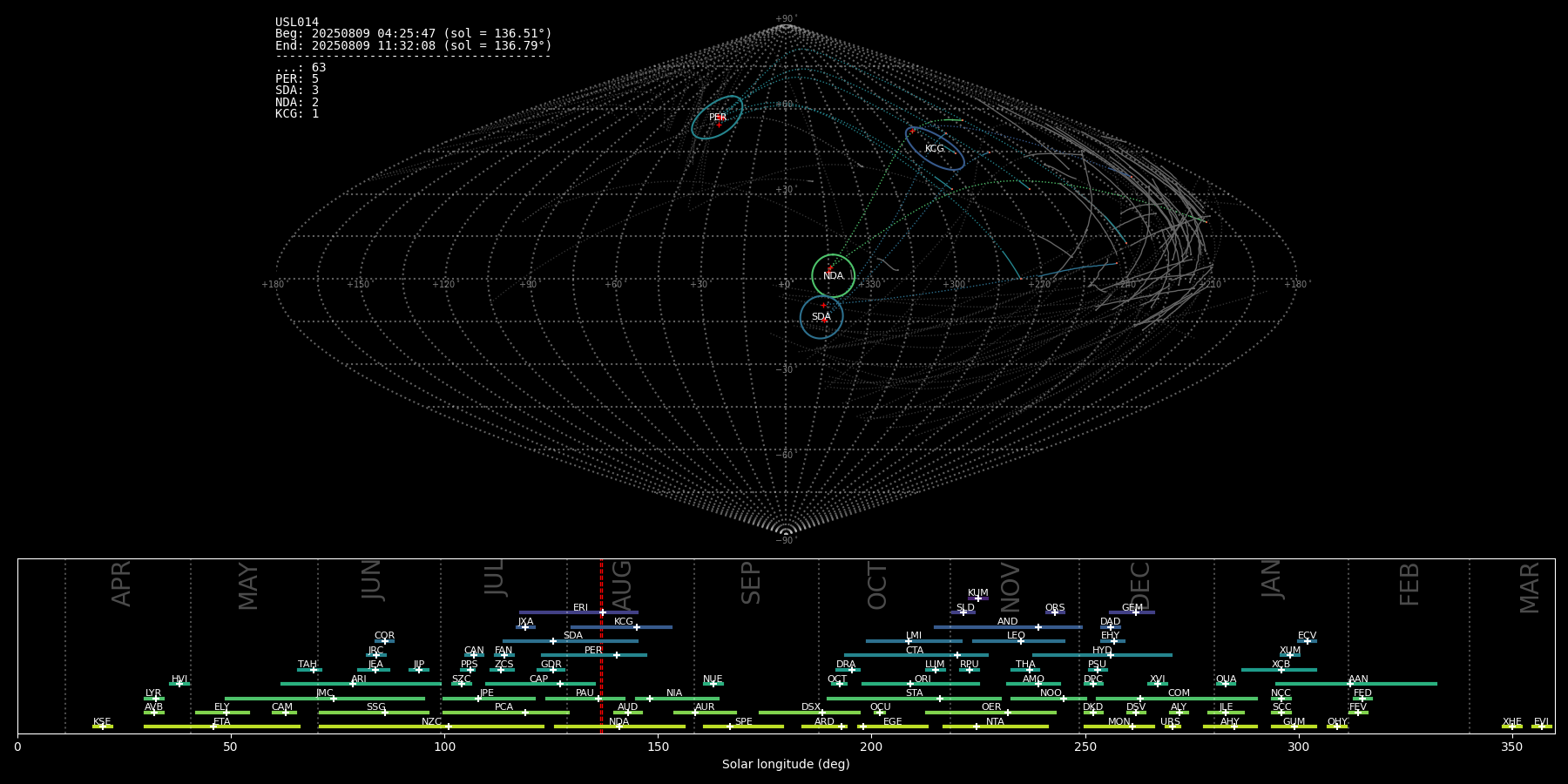
Task: Select the ERI shower bar label in the timeline
Action: coord(580,608)
